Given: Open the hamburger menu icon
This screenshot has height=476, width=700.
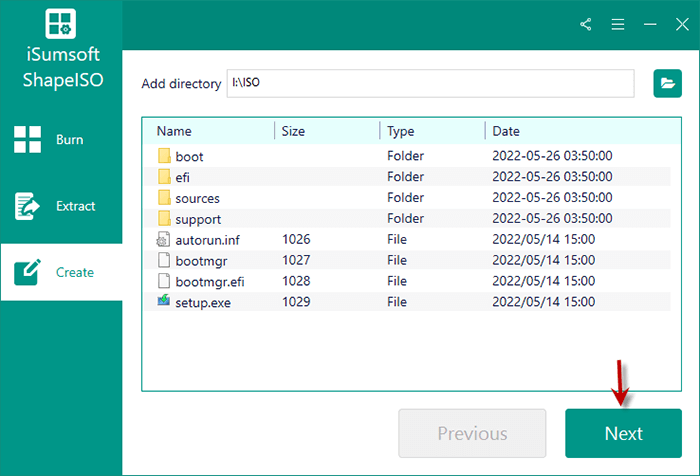Looking at the screenshot, I should pos(618,24).
